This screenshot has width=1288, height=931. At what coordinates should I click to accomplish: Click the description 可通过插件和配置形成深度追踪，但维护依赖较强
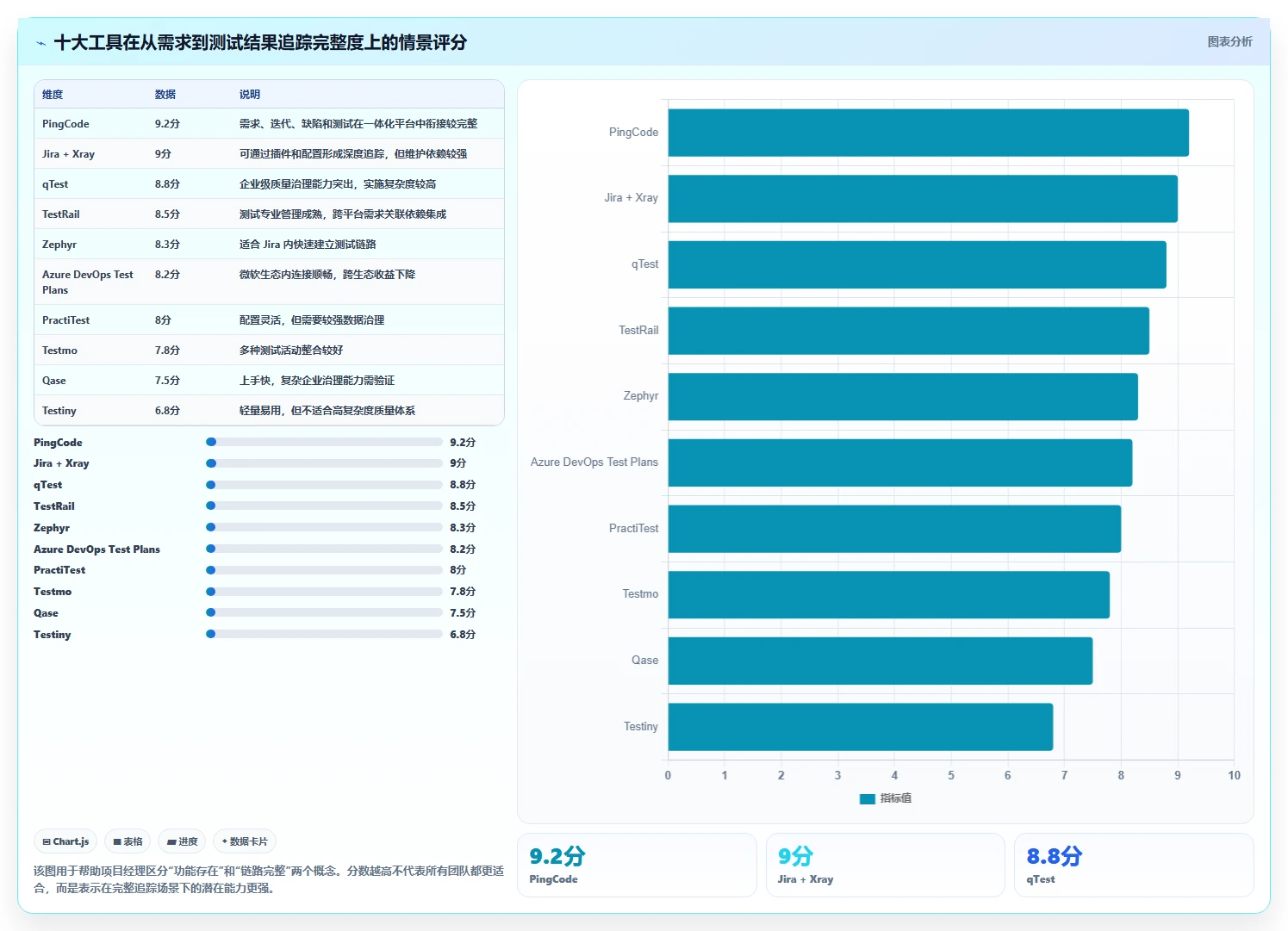click(353, 154)
